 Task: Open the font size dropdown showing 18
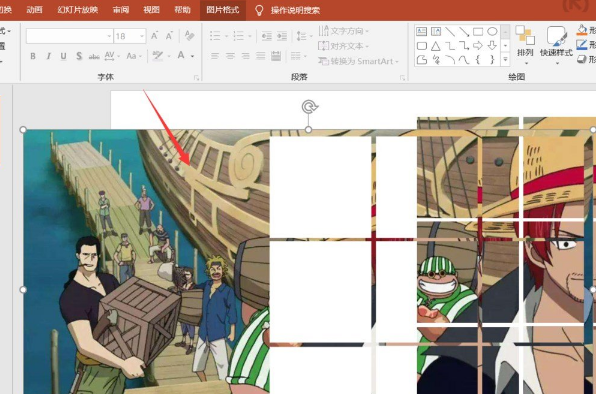142,36
